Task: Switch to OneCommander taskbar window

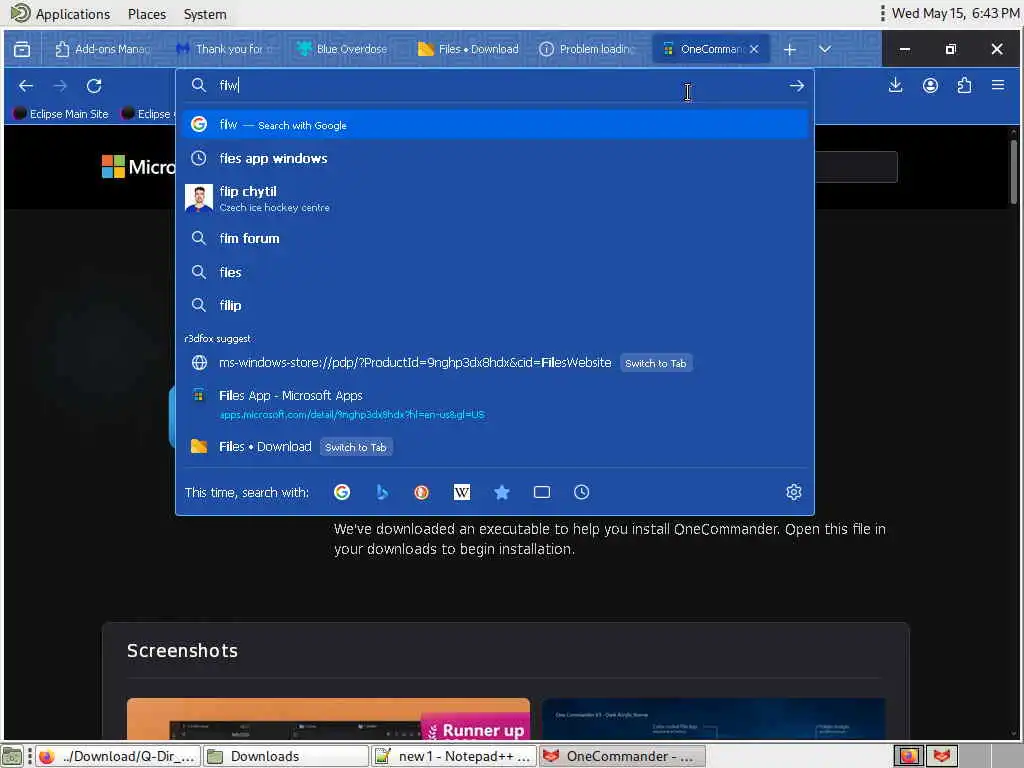Action: [622, 756]
